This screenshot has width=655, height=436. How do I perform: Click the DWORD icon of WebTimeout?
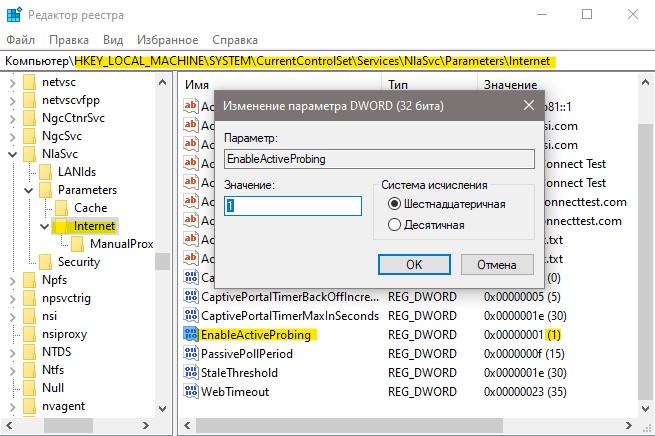click(191, 392)
